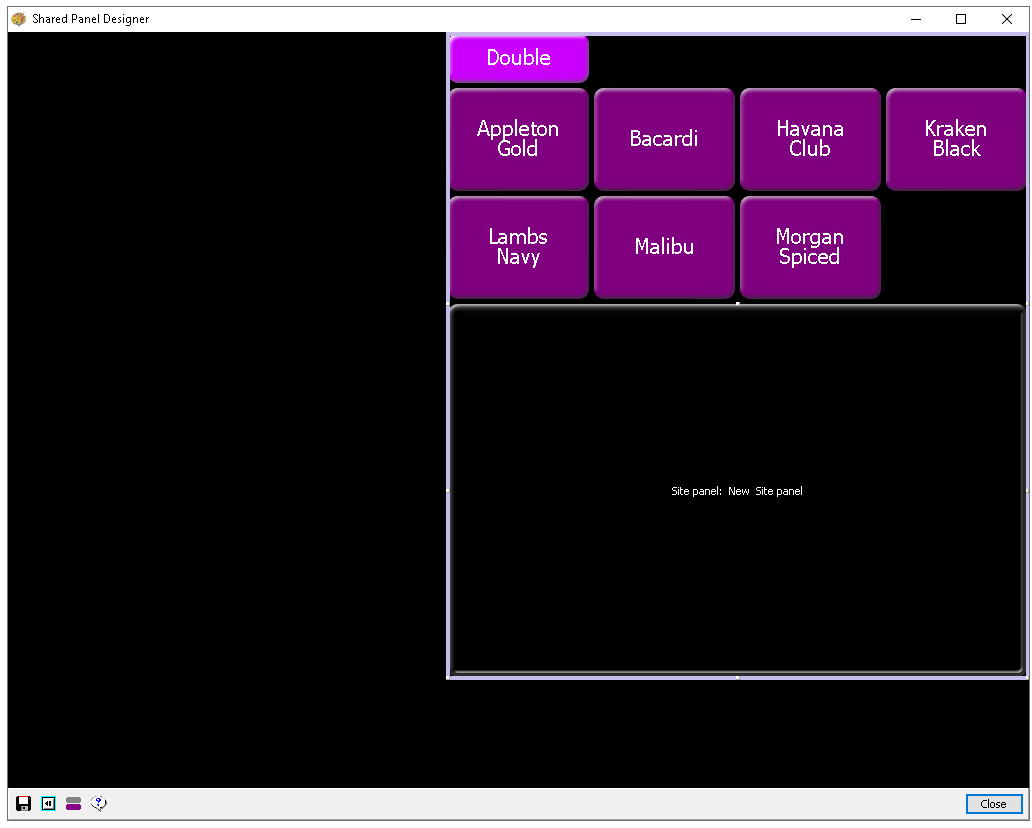Image resolution: width=1032 pixels, height=828 pixels.
Task: Click the grey and purple buttons icon
Action: pos(73,803)
